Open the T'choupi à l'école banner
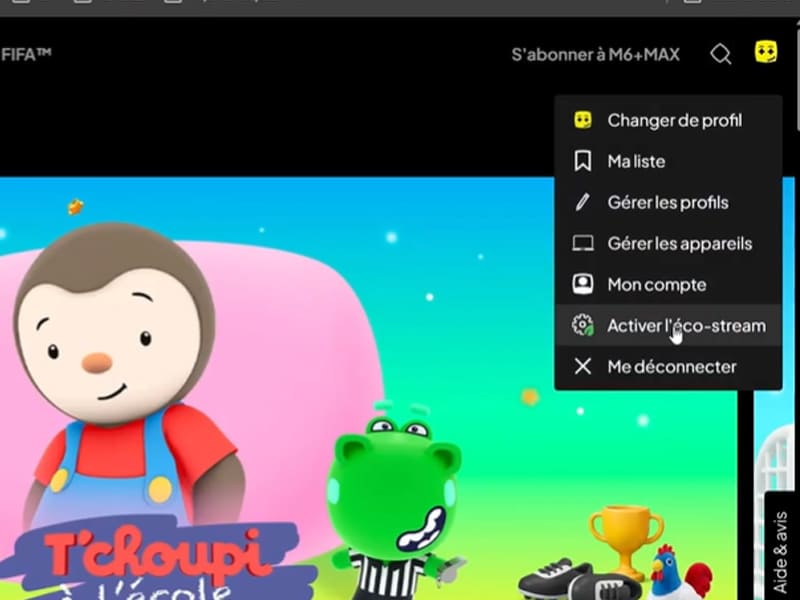The height and width of the screenshot is (600, 800). pos(367,388)
